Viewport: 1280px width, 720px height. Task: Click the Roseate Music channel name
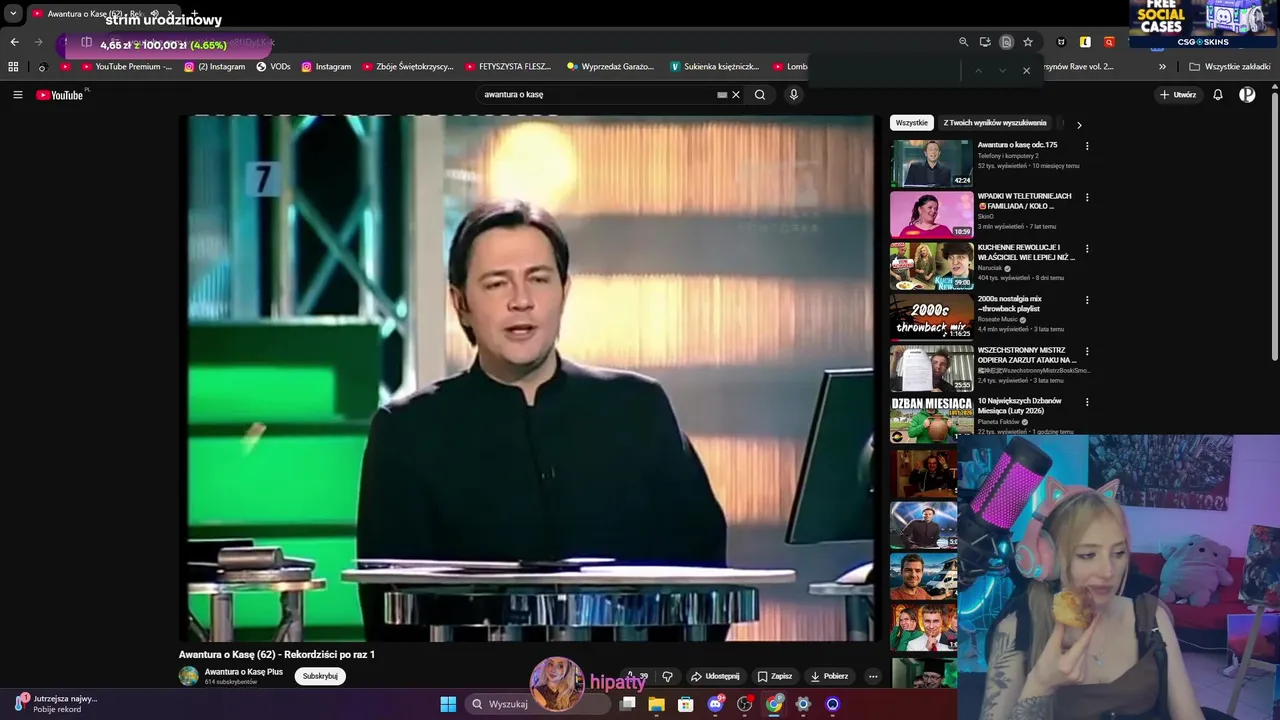[x=997, y=320]
